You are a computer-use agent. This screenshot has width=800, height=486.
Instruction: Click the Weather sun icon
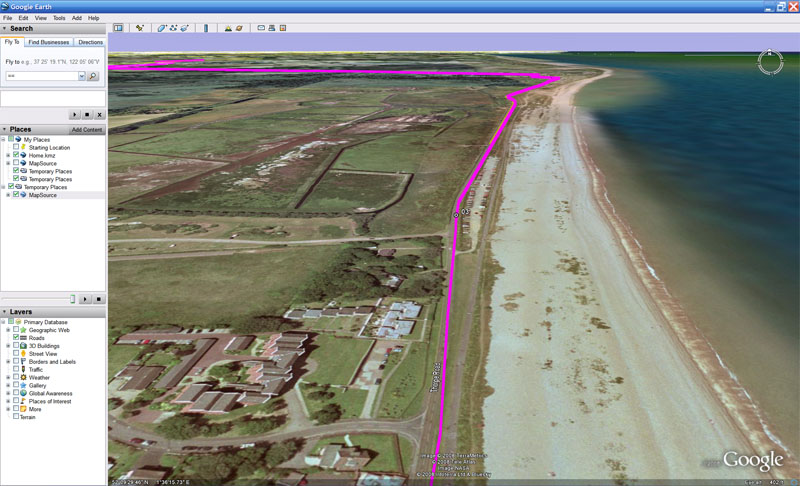click(x=23, y=377)
